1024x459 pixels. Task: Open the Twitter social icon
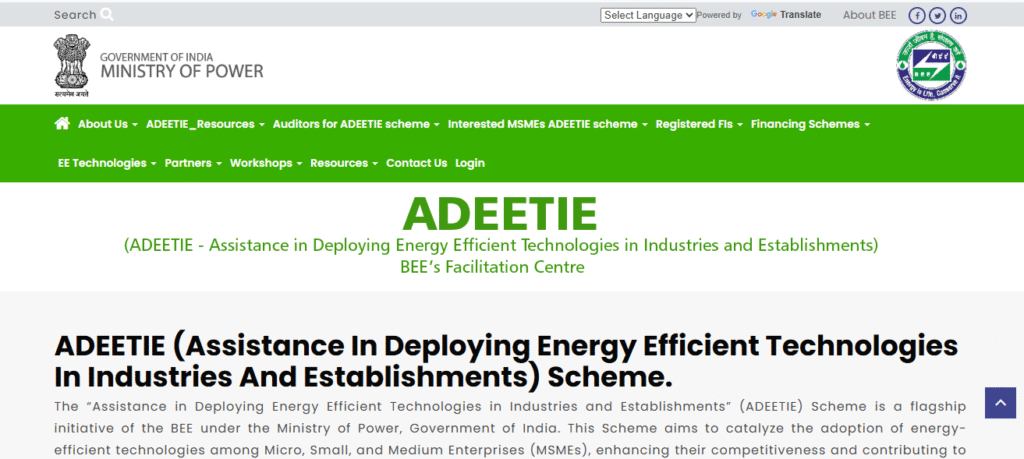tap(938, 15)
